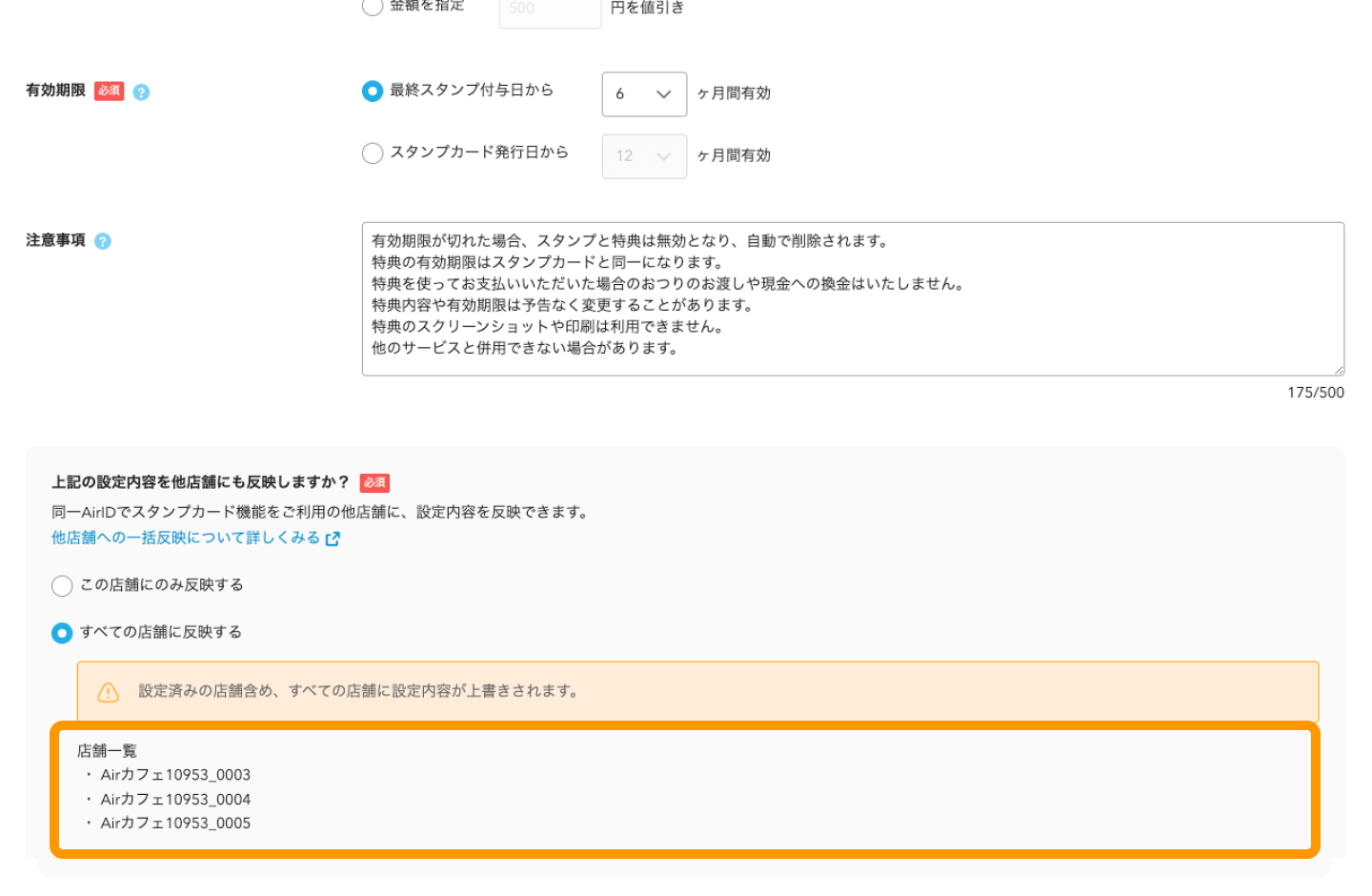Choose すべての店舗に反映する radio button
1372x896 pixels.
pyautogui.click(x=62, y=633)
